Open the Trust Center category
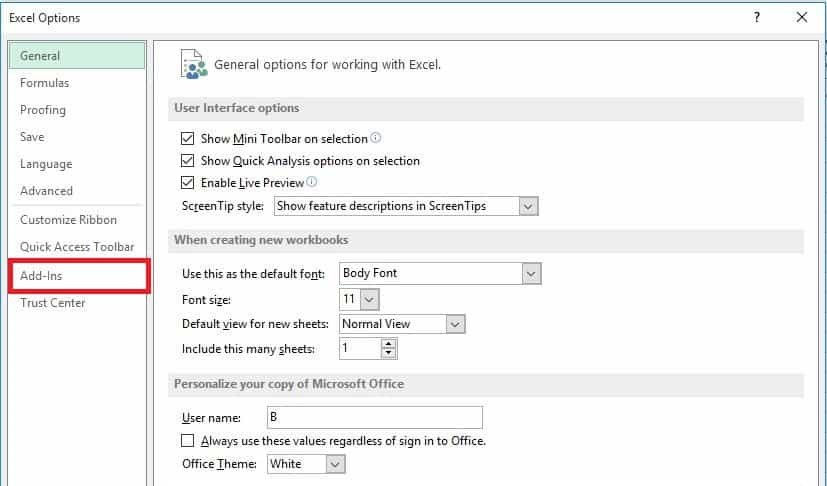The width and height of the screenshot is (827, 486). point(53,303)
